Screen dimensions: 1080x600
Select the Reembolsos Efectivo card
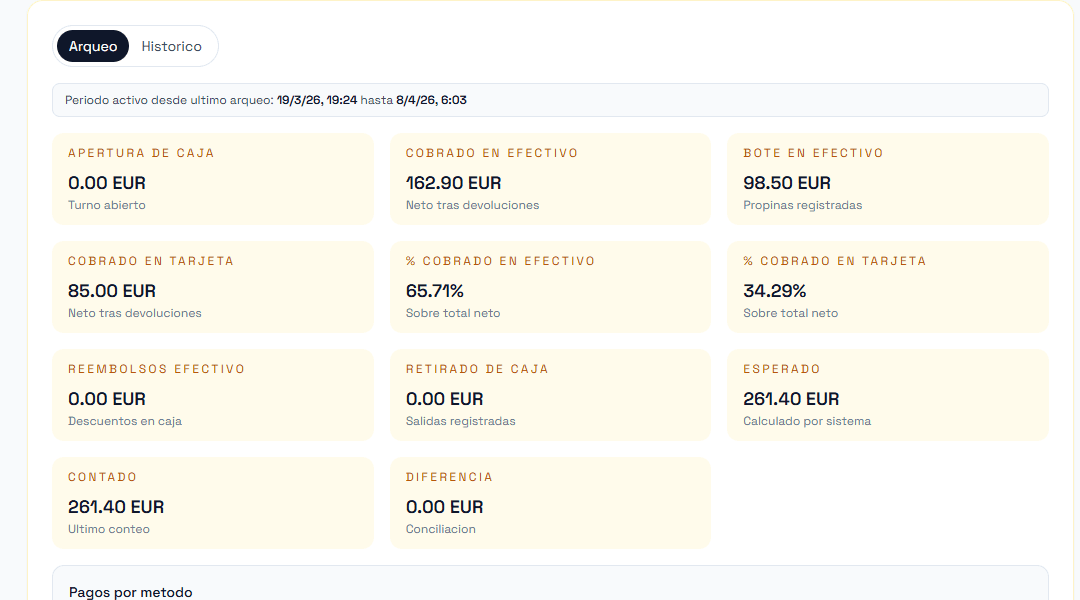[x=212, y=395]
